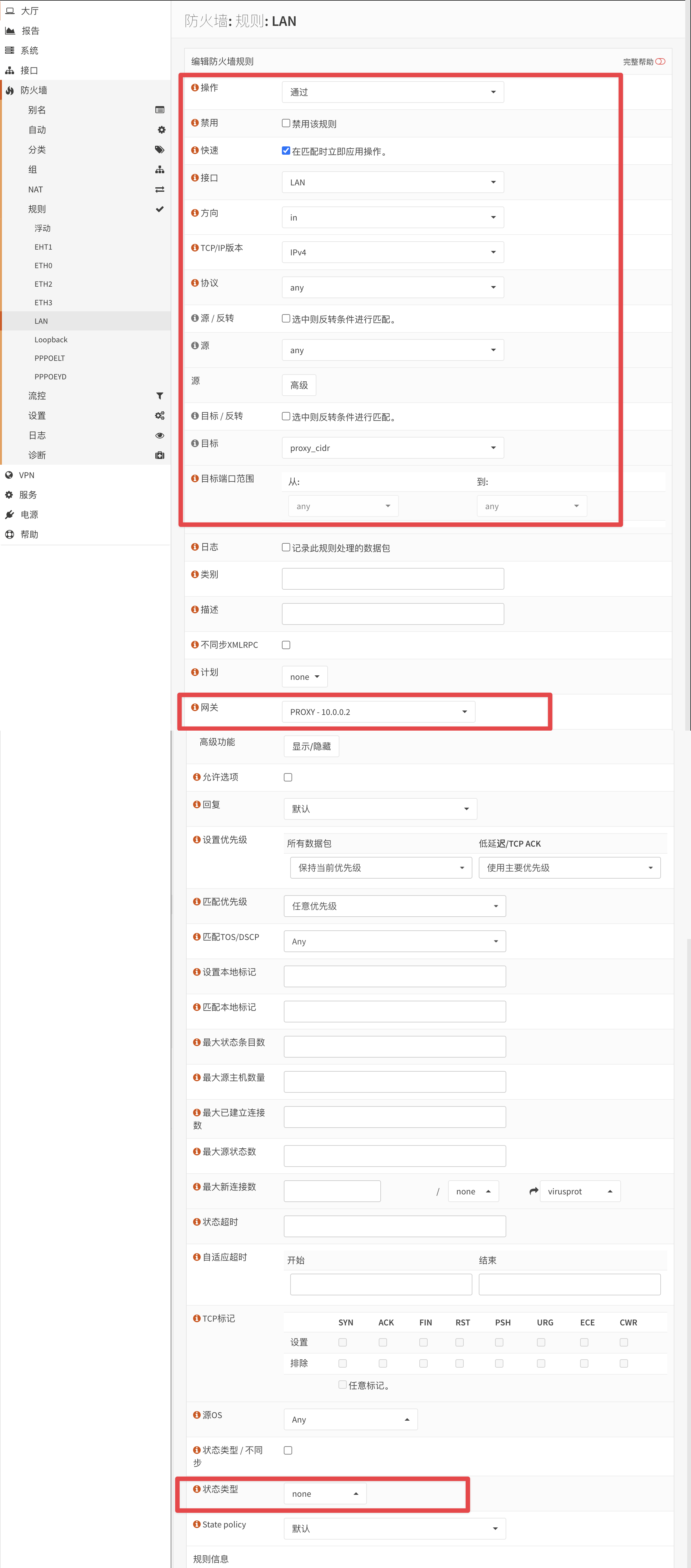Click the info icon next to 操作
Image resolution: width=691 pixels, height=1568 pixels.
click(195, 88)
